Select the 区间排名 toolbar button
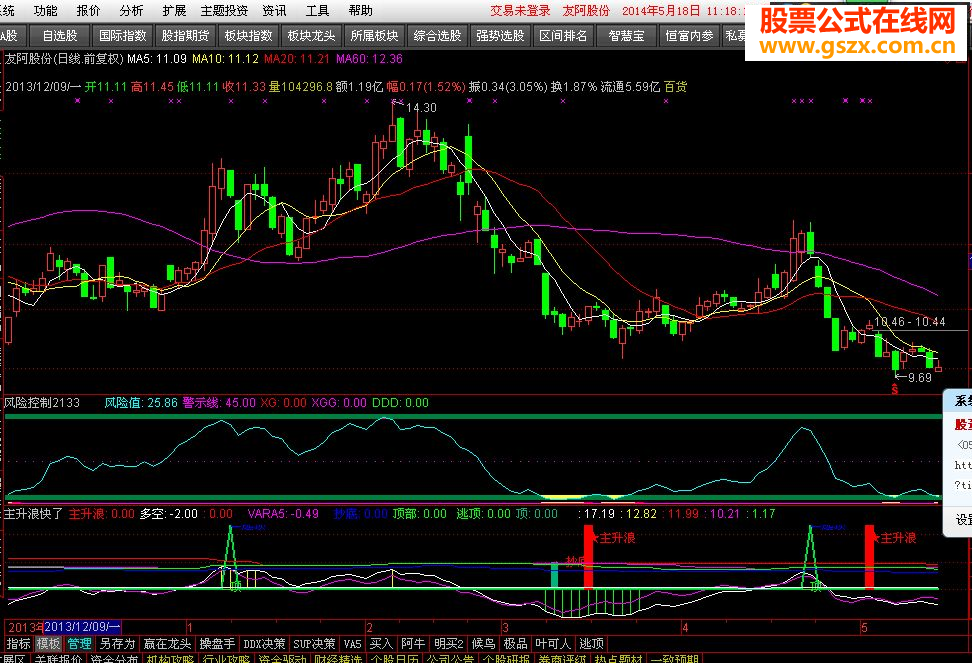972x663 pixels. pyautogui.click(x=563, y=36)
